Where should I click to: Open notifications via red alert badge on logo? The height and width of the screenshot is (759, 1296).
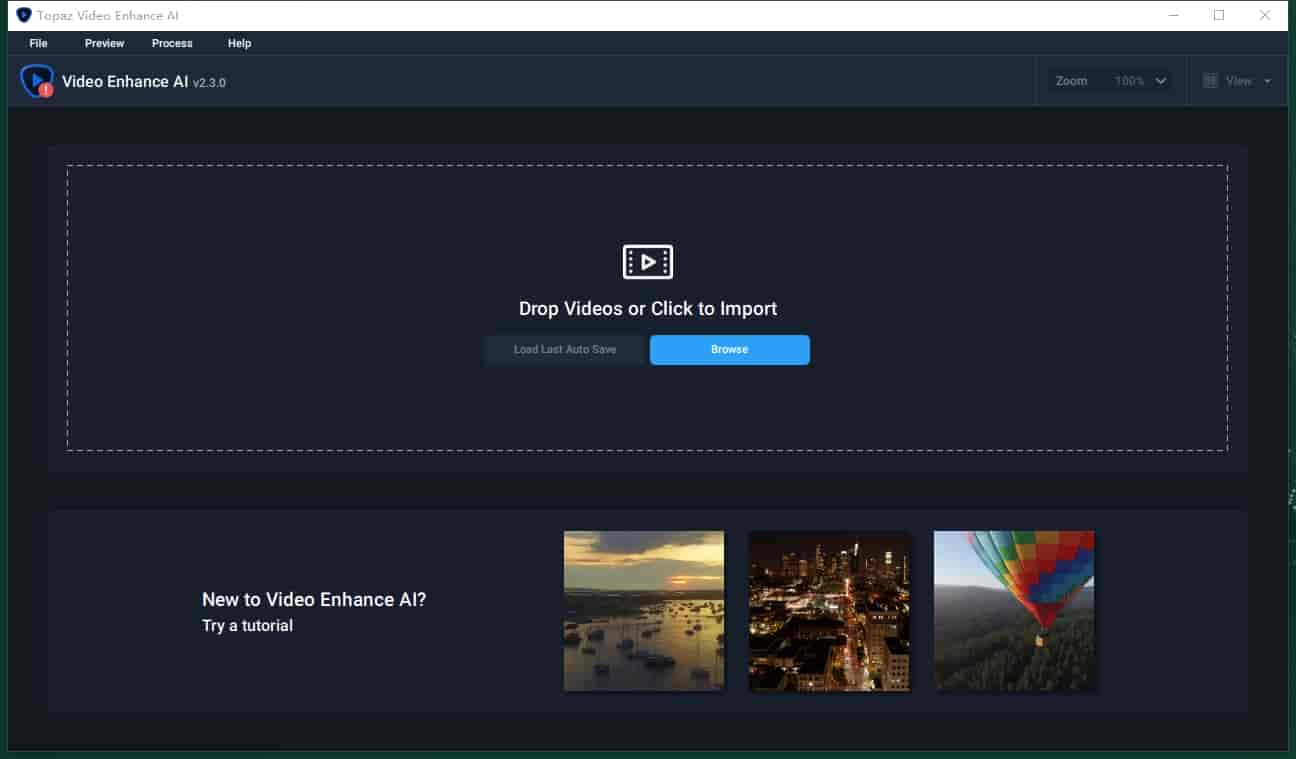pyautogui.click(x=47, y=92)
